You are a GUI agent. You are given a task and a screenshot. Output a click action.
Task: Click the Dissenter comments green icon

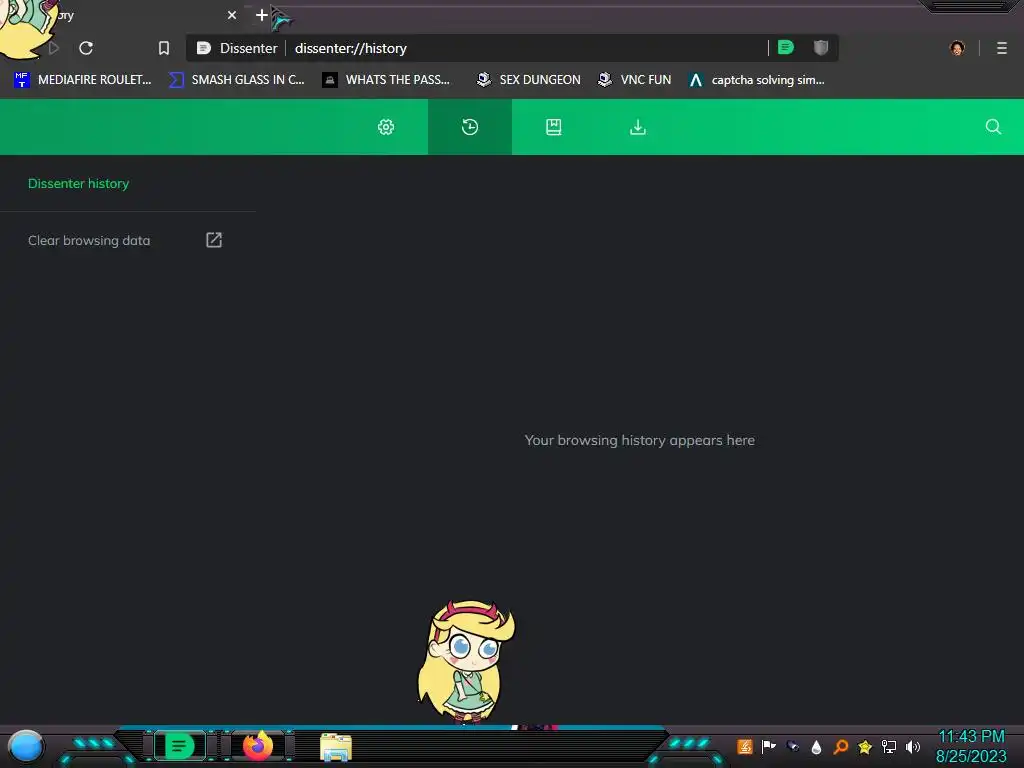(x=786, y=47)
